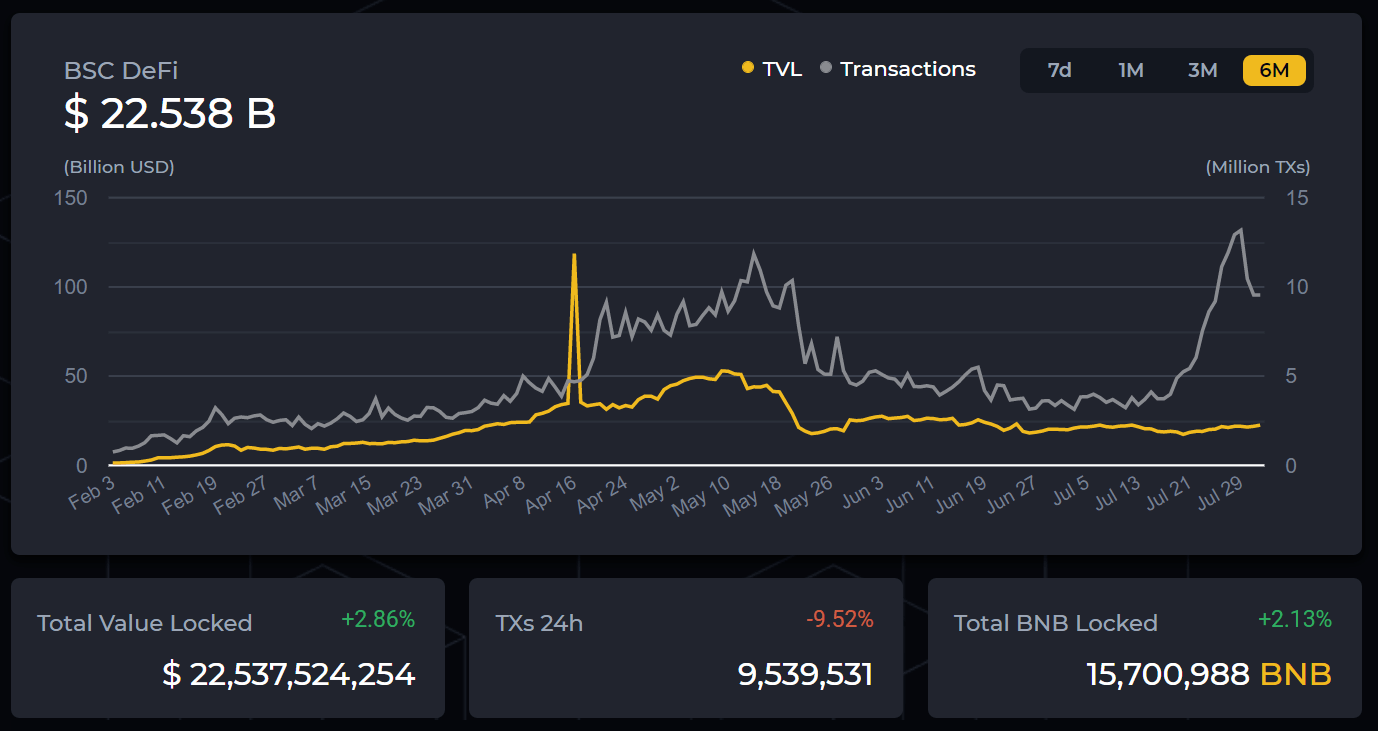This screenshot has height=731, width=1378.
Task: Click the TVL spike peak near Apr 16
Action: [x=574, y=255]
